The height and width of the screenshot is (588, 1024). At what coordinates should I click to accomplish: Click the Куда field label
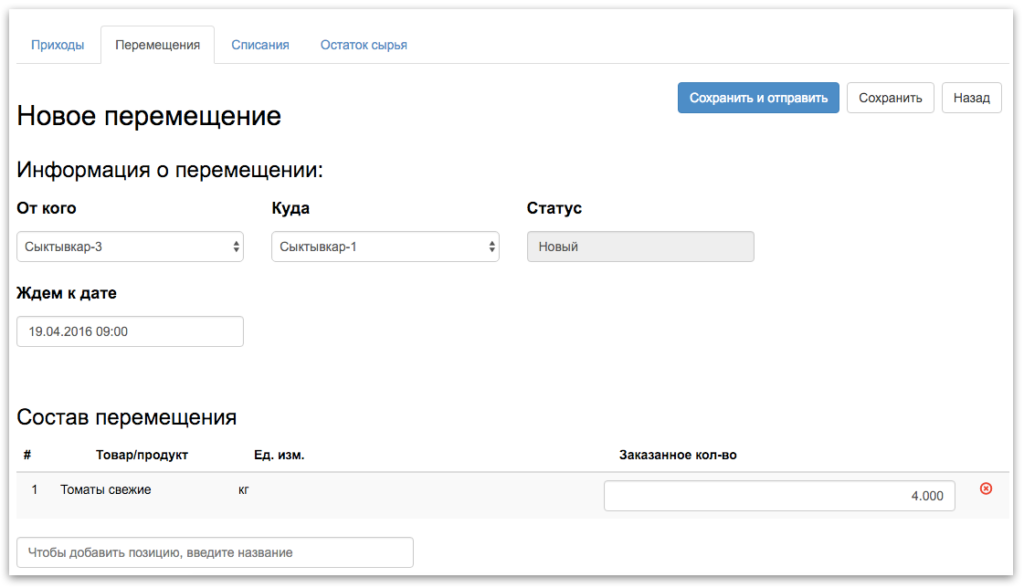291,208
